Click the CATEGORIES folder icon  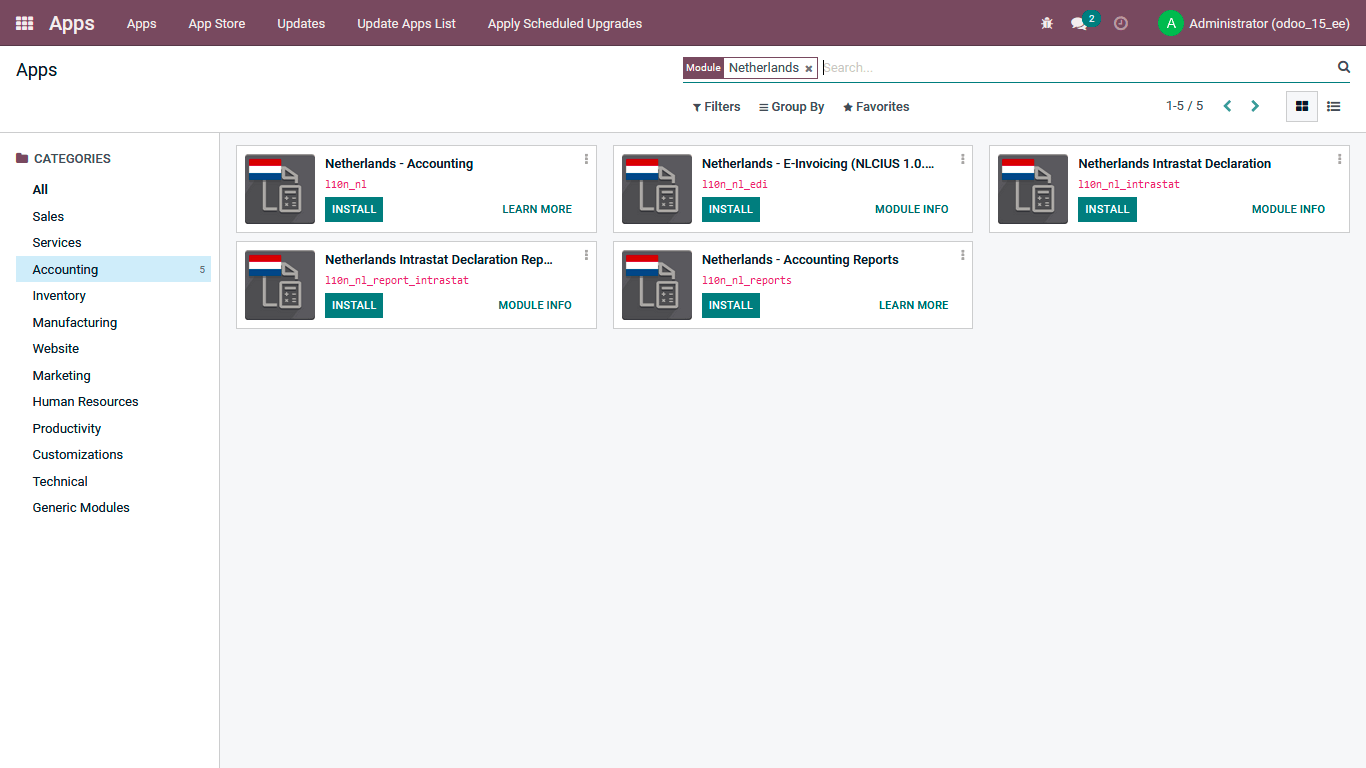tap(22, 158)
